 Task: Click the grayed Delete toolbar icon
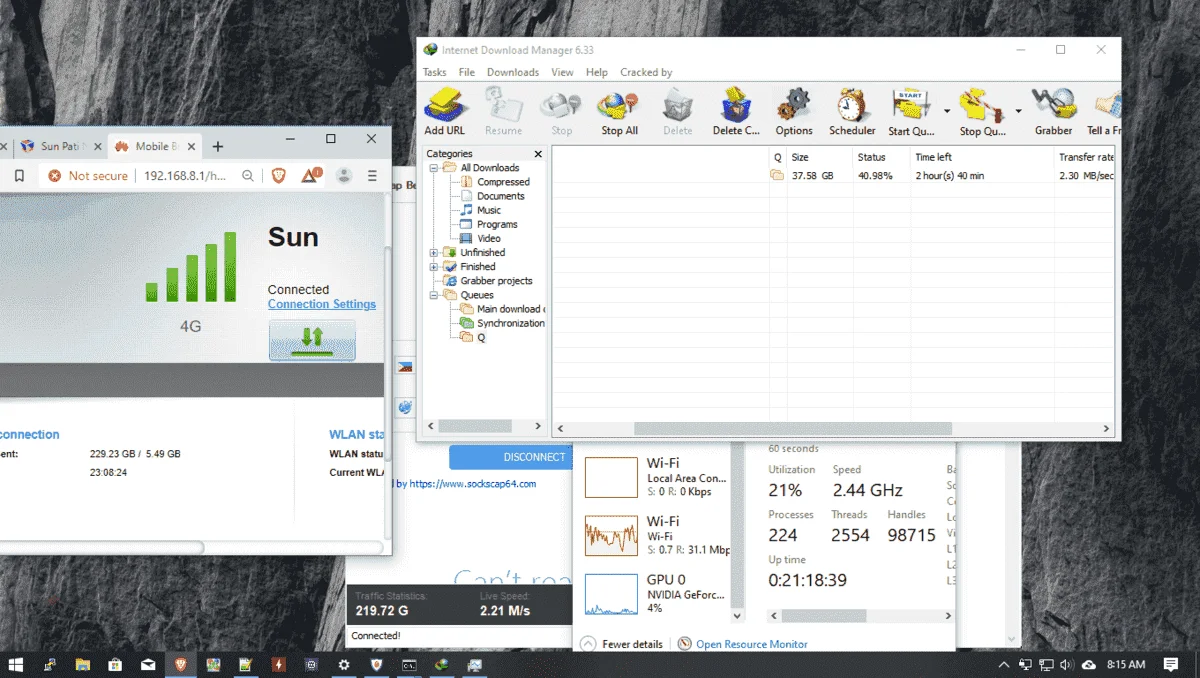(677, 110)
